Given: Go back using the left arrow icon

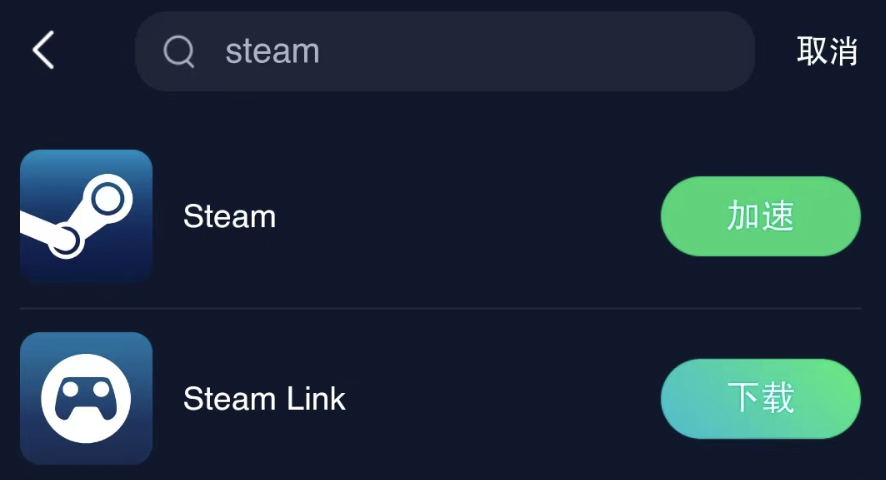Looking at the screenshot, I should (43, 50).
